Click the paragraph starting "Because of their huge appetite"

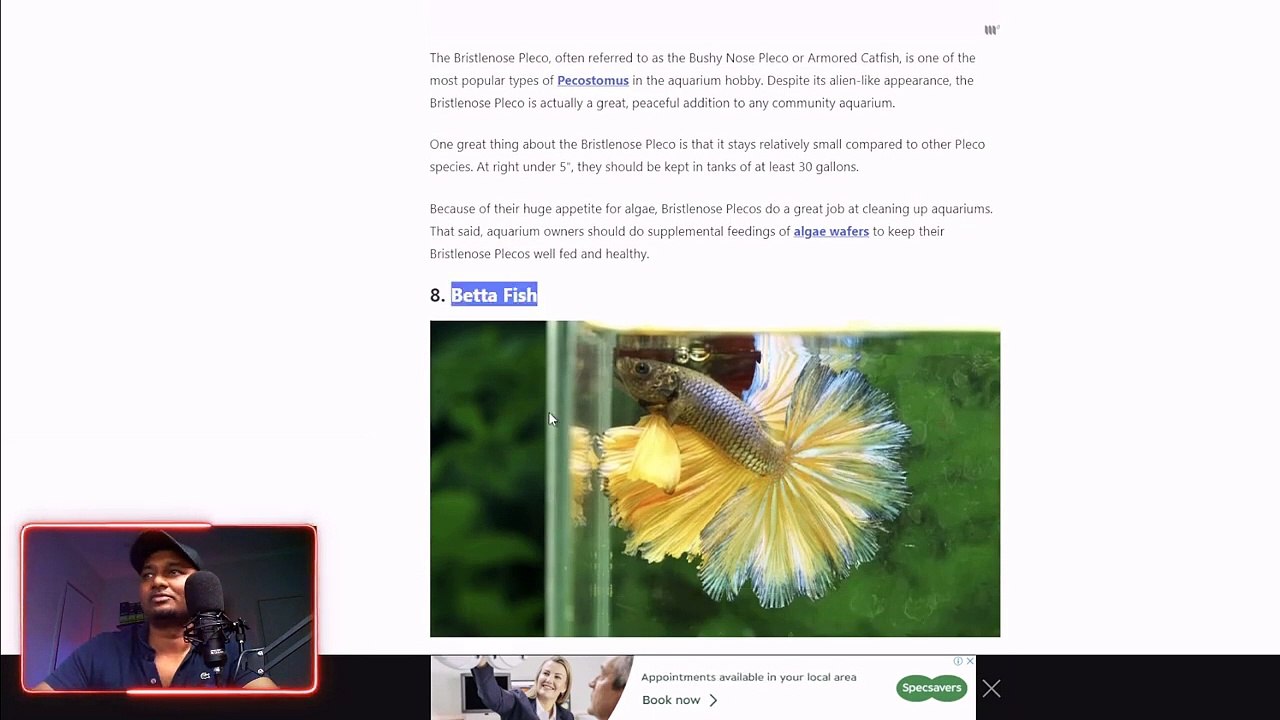point(711,232)
